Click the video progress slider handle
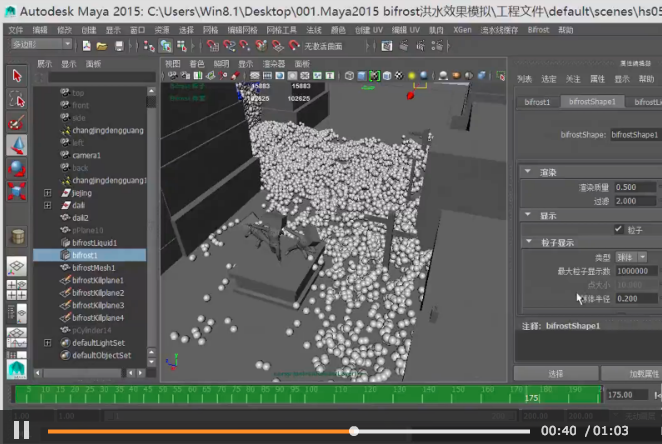This screenshot has width=662, height=444. pyautogui.click(x=354, y=431)
